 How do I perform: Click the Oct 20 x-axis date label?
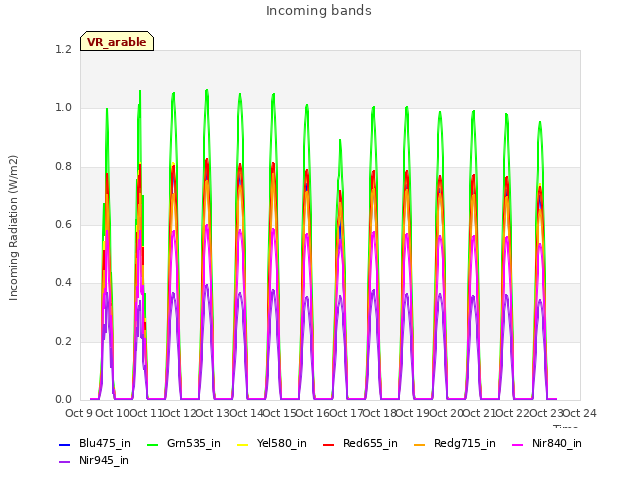(446, 413)
